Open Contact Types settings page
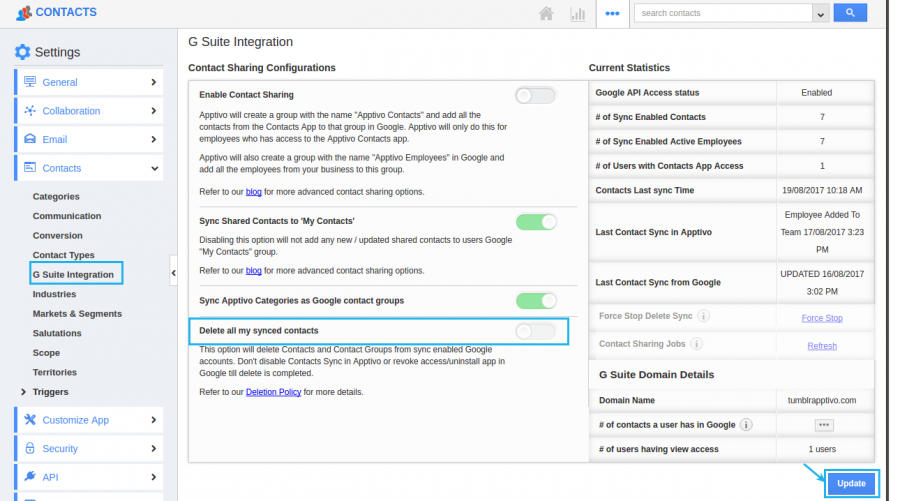 (64, 255)
